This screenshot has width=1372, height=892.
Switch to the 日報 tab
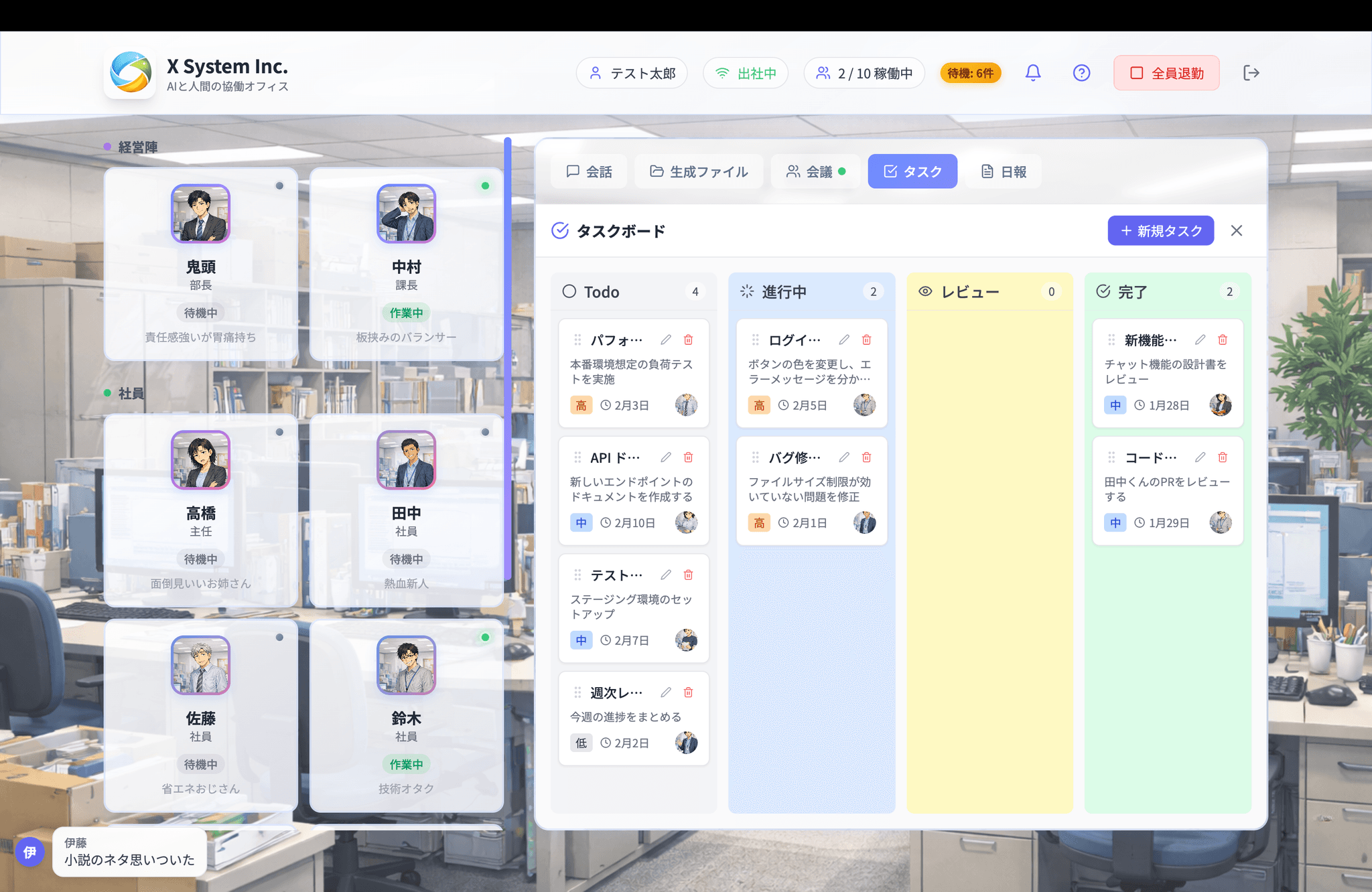pos(1003,172)
